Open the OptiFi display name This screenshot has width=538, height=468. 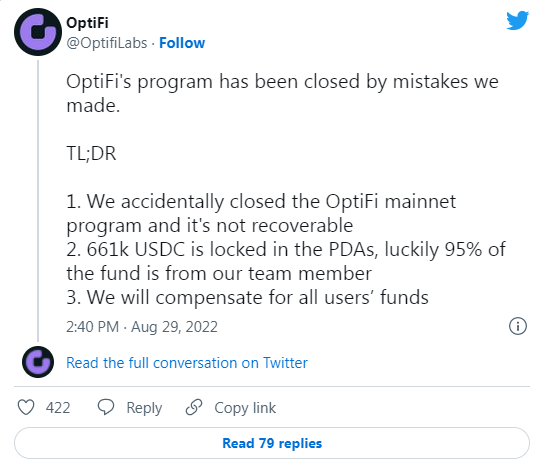coord(87,23)
